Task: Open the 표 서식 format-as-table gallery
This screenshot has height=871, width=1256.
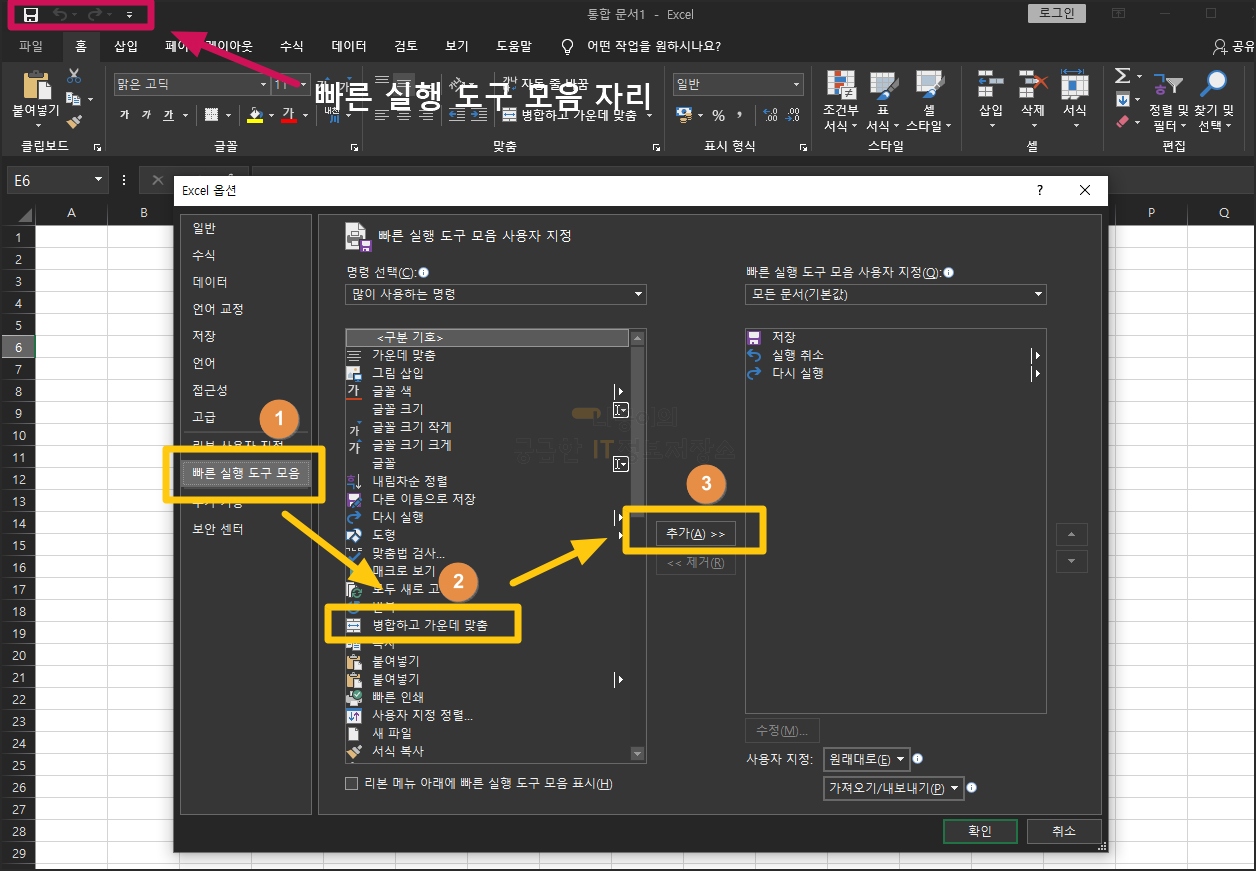Action: pyautogui.click(x=882, y=101)
